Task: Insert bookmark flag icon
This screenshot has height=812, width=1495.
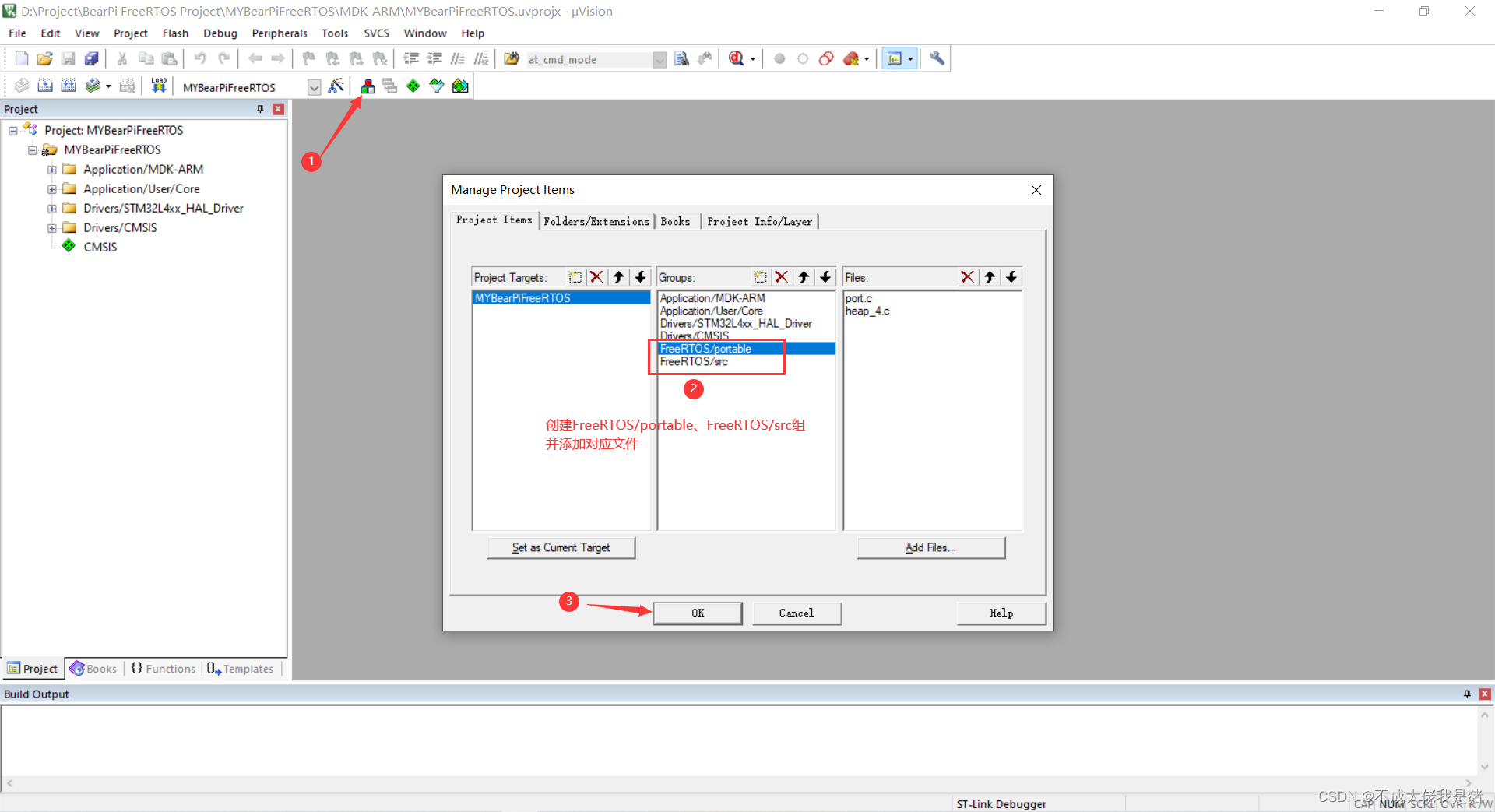Action: [309, 58]
